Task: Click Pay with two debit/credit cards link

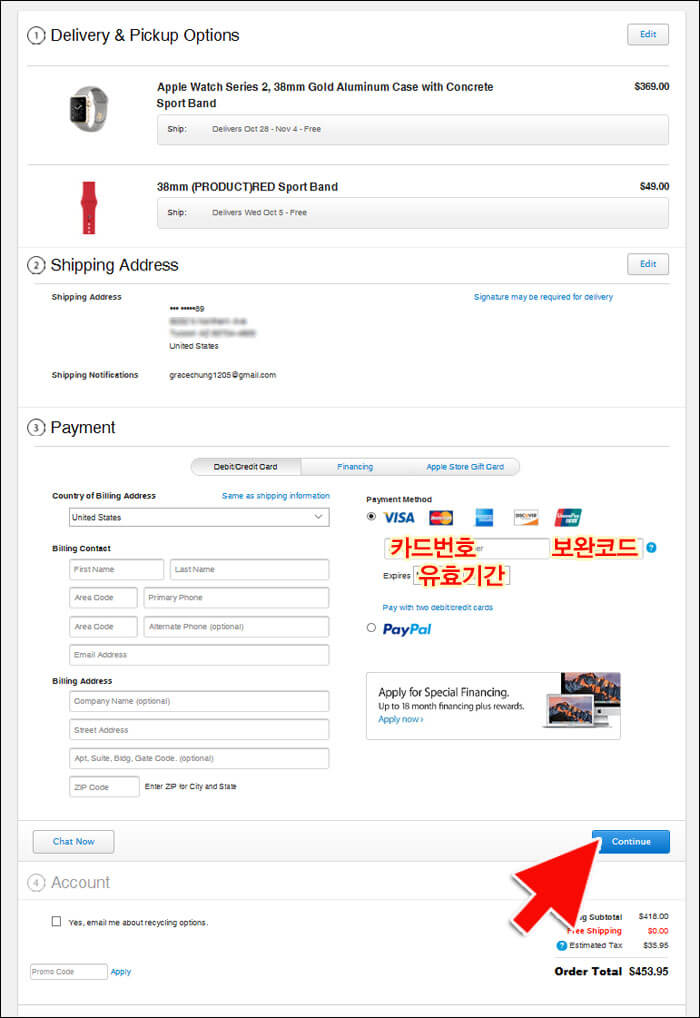Action: pyautogui.click(x=438, y=608)
